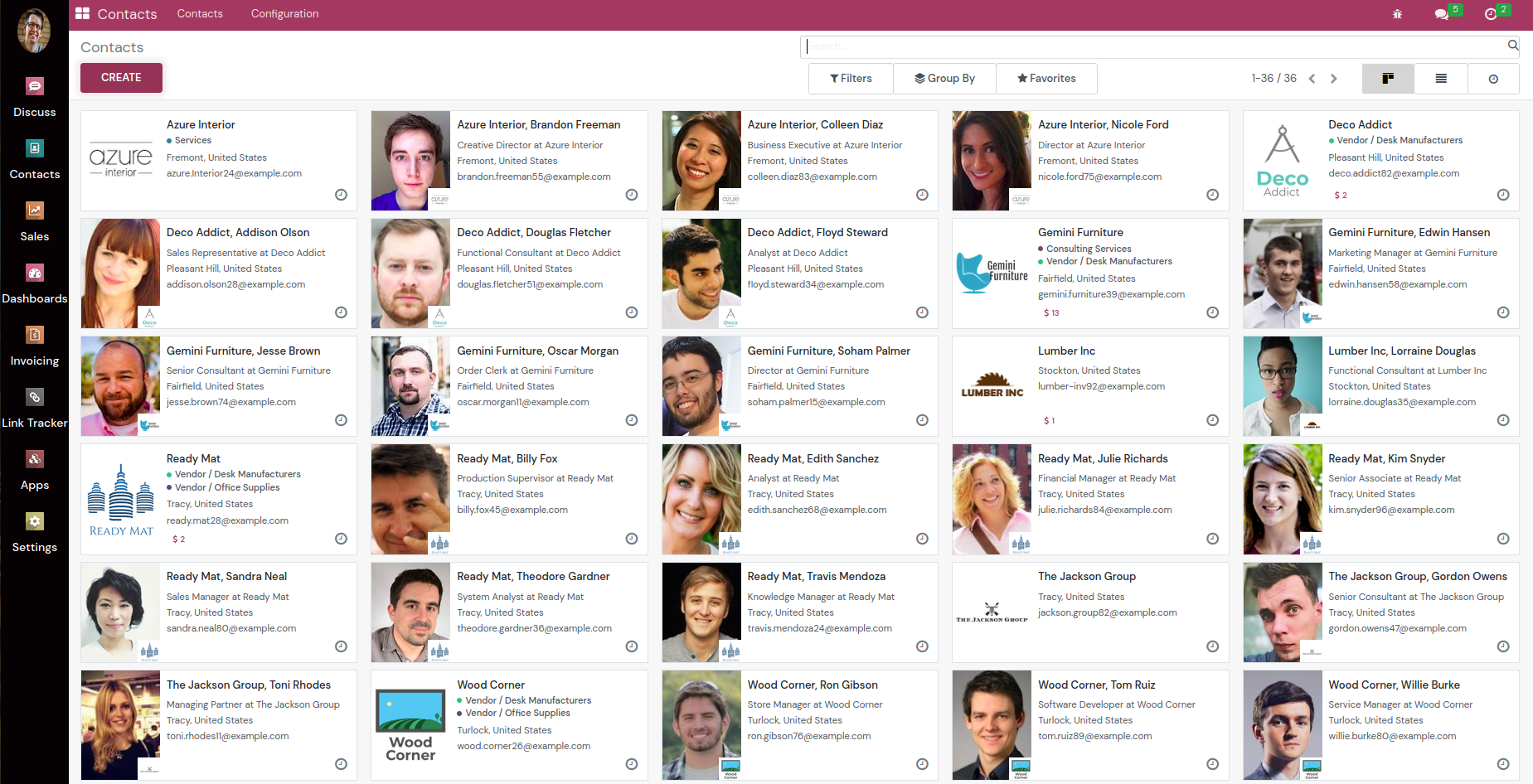Open the Sales app icon
The width and height of the screenshot is (1533, 784).
(x=34, y=211)
